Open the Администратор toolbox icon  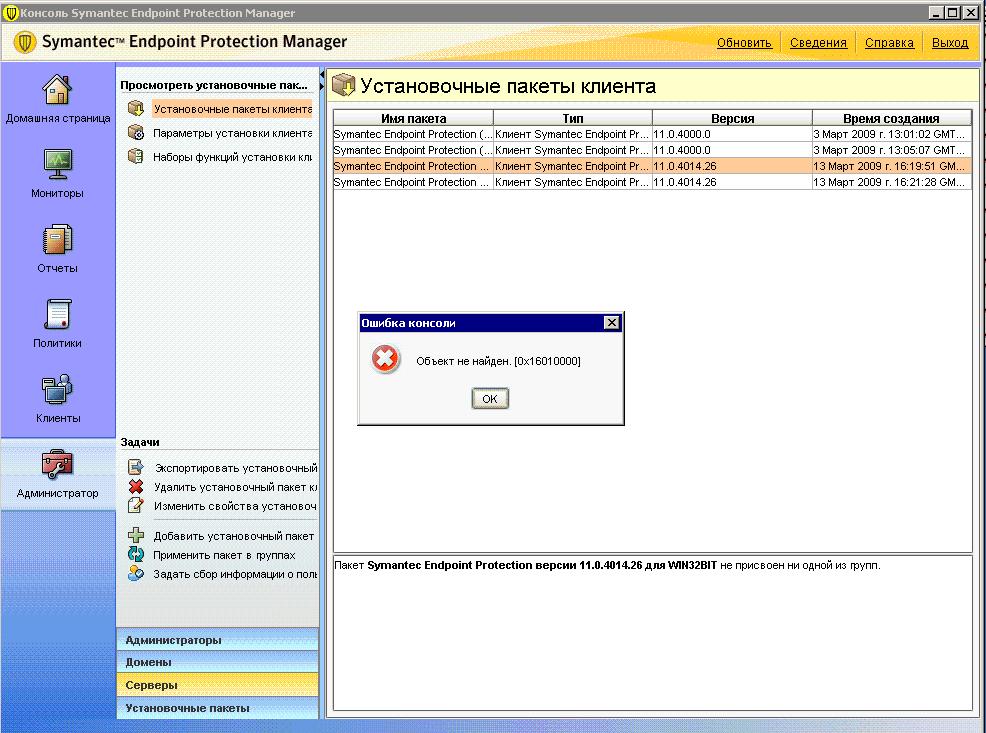(x=57, y=465)
